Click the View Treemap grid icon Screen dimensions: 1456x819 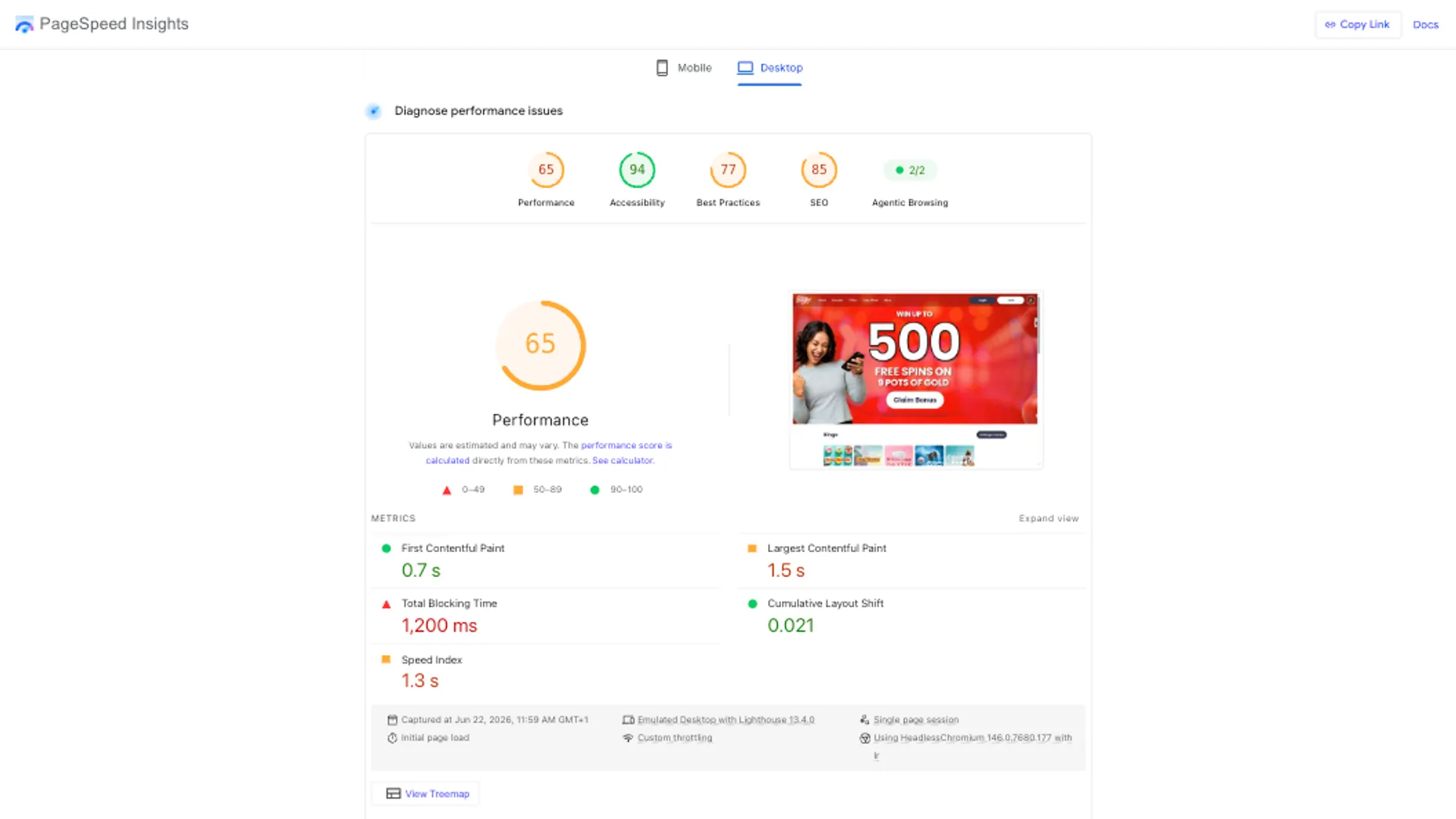pyautogui.click(x=394, y=793)
